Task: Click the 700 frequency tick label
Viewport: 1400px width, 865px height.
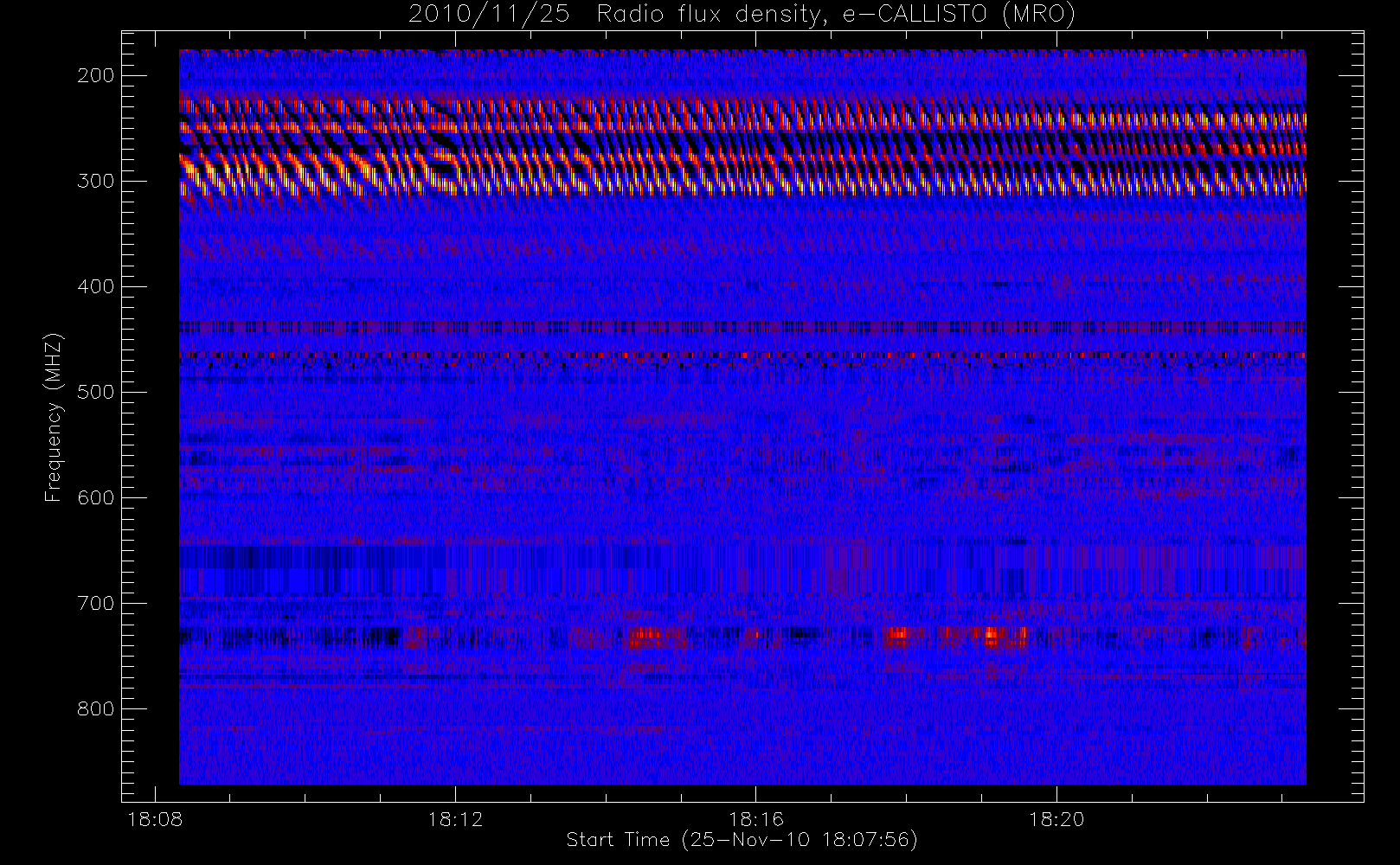Action: pyautogui.click(x=96, y=603)
